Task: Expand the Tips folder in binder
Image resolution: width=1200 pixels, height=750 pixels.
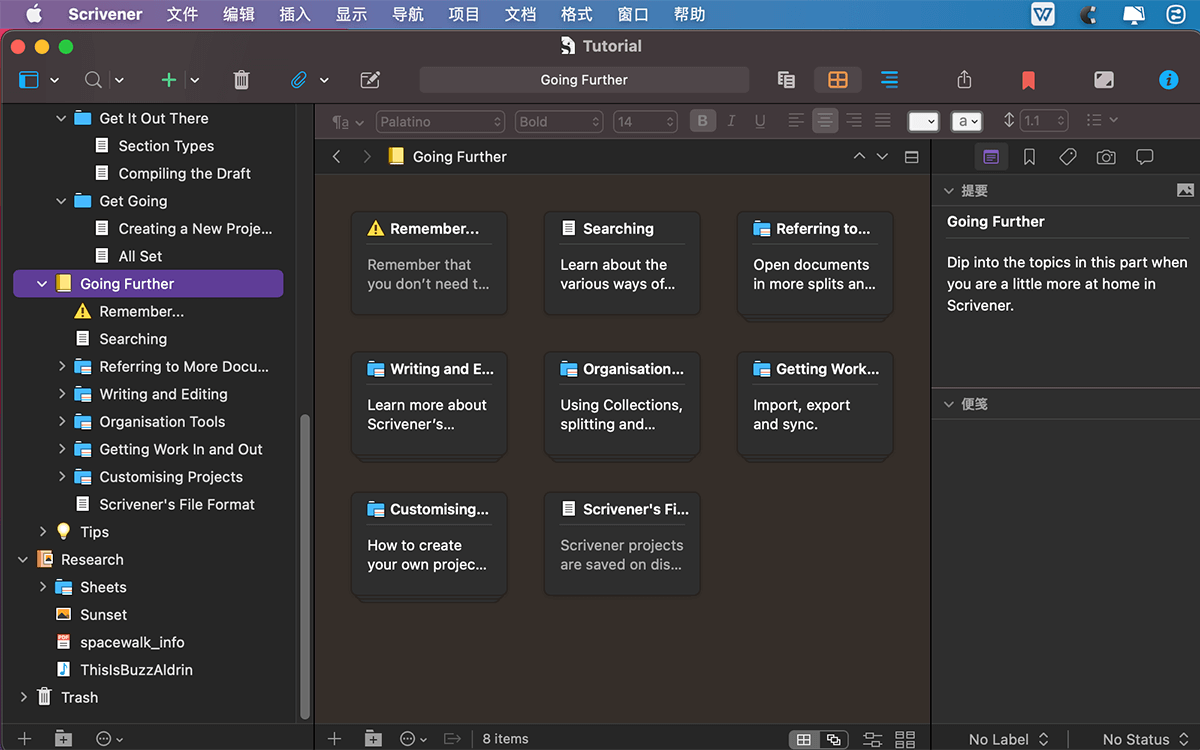Action: coord(42,532)
